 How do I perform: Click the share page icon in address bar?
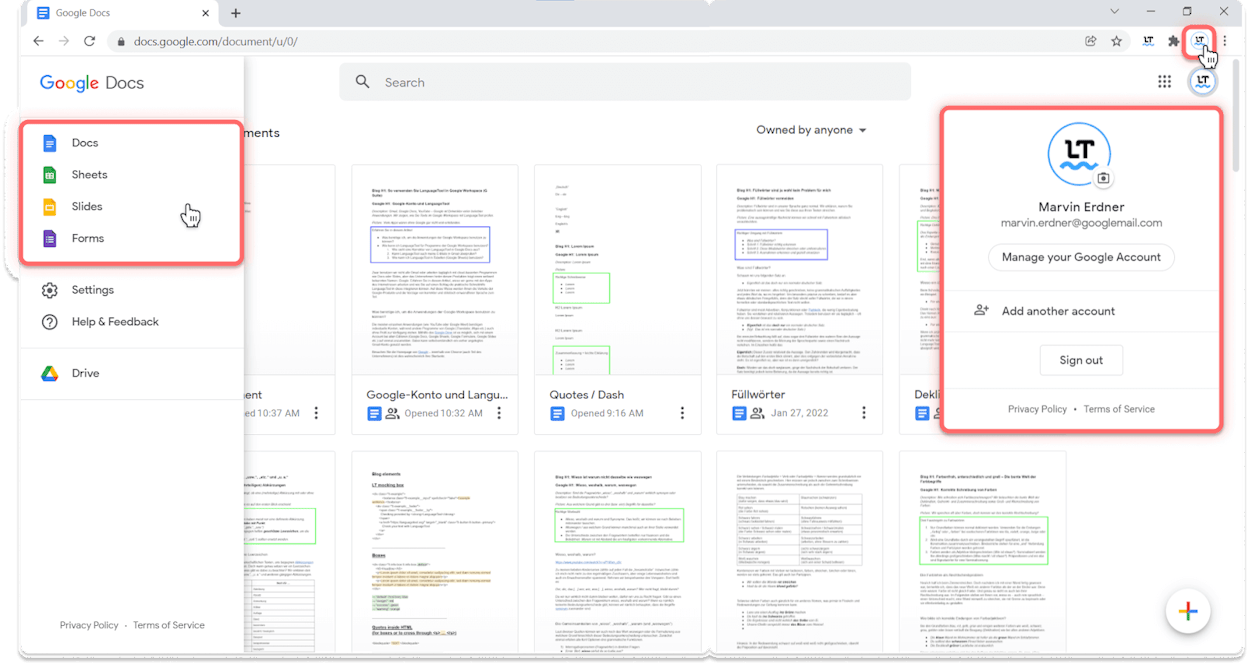(1090, 41)
